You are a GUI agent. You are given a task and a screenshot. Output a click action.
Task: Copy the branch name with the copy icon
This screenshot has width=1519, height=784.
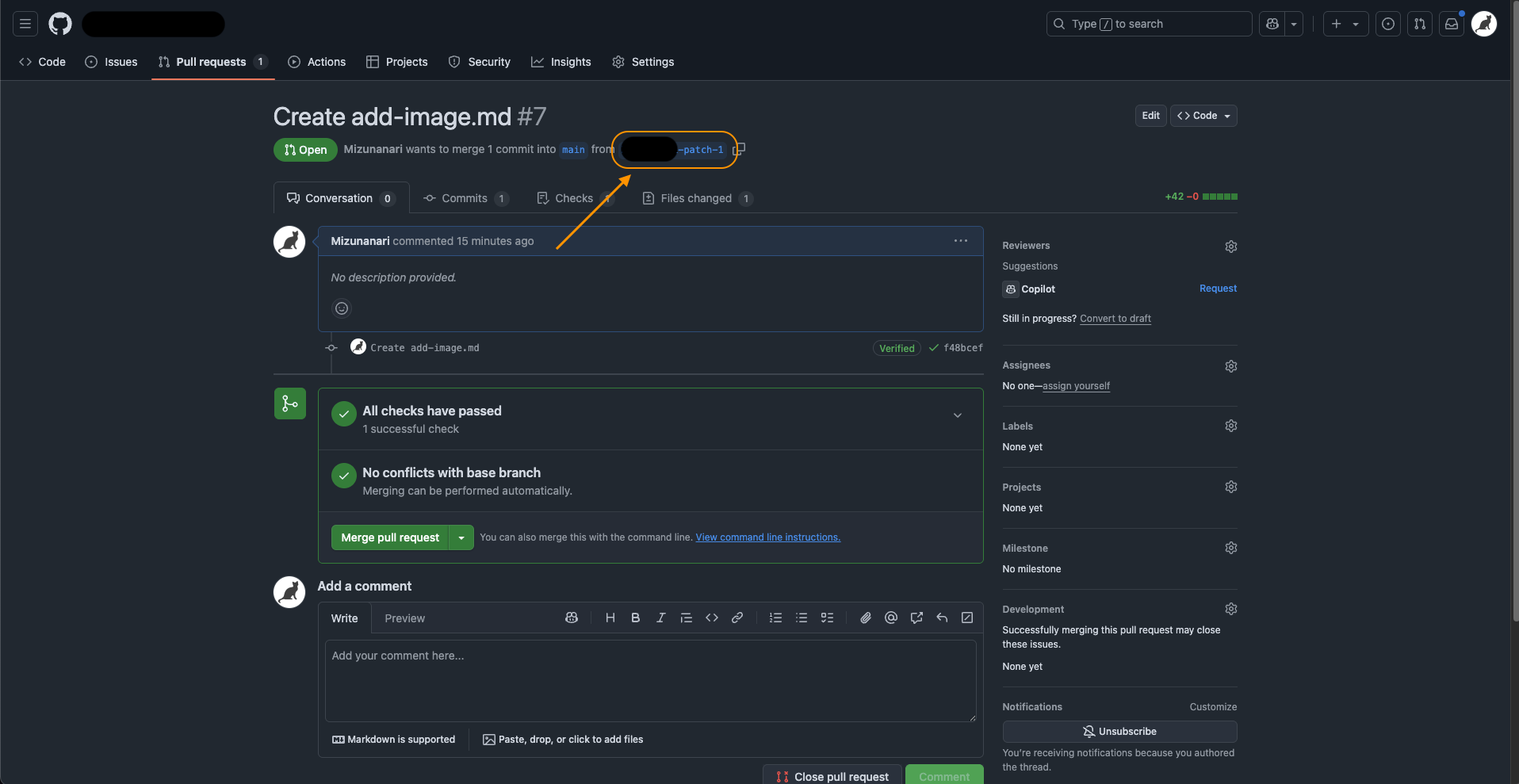click(739, 149)
